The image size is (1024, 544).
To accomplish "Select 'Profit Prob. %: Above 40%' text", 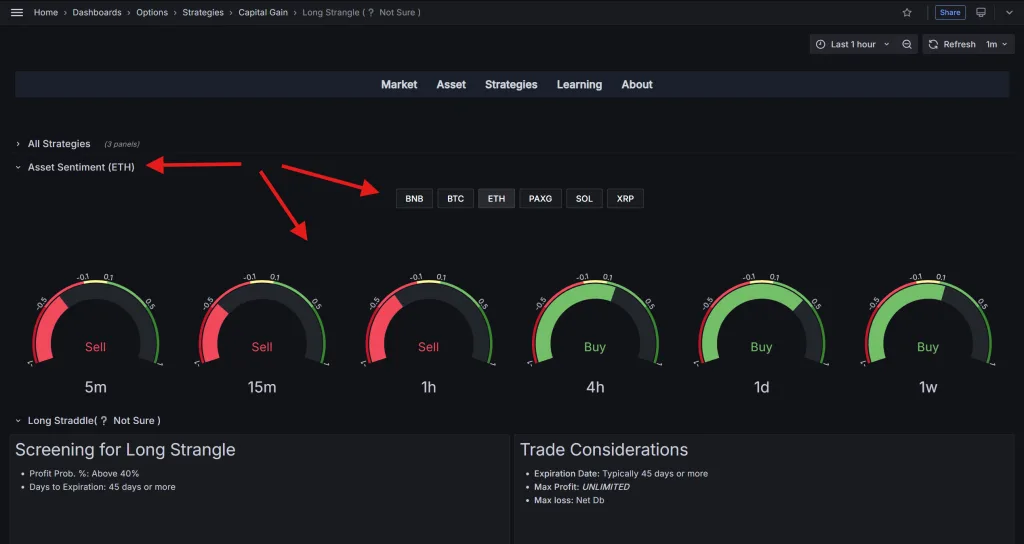I will 84,473.
